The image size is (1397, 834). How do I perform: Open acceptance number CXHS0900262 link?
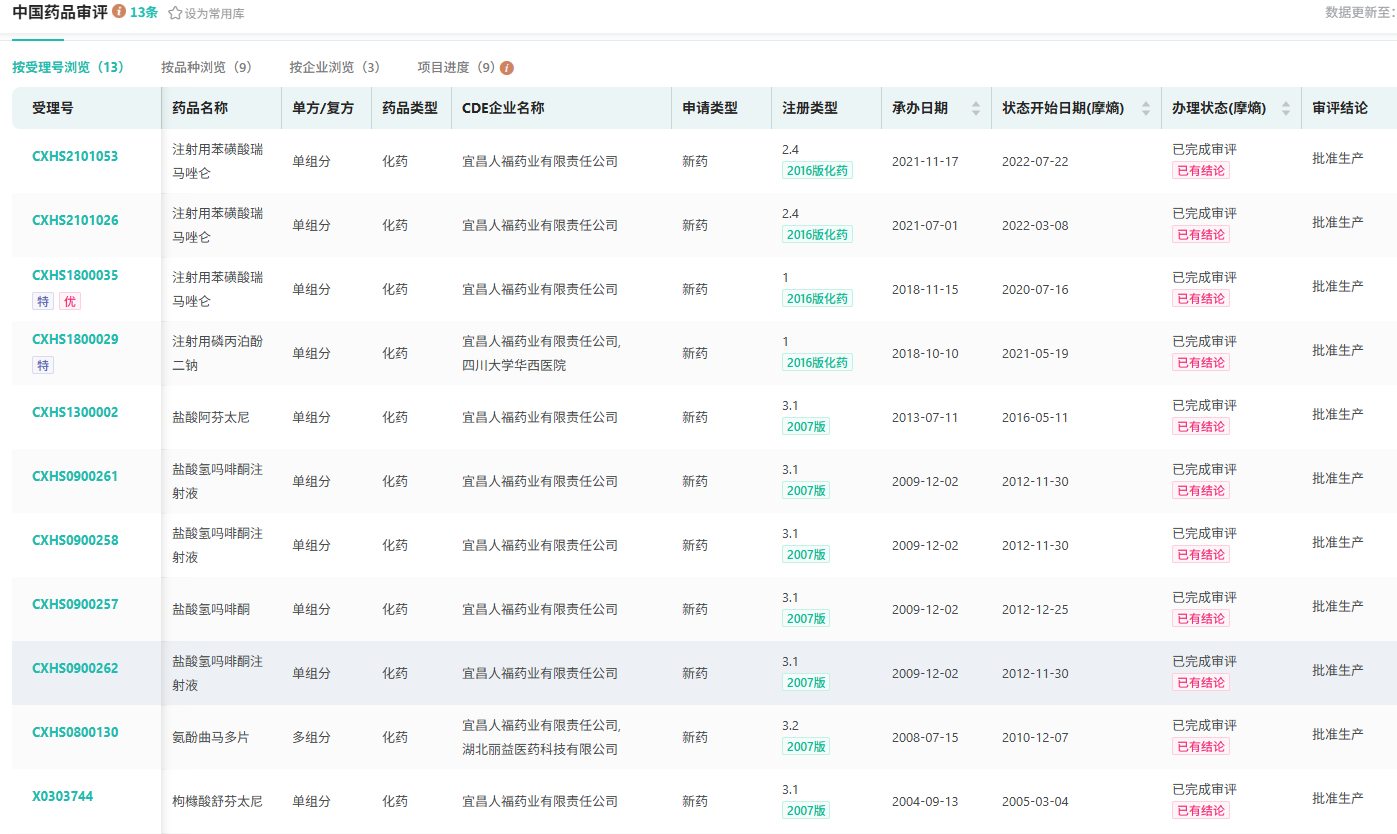pos(75,668)
